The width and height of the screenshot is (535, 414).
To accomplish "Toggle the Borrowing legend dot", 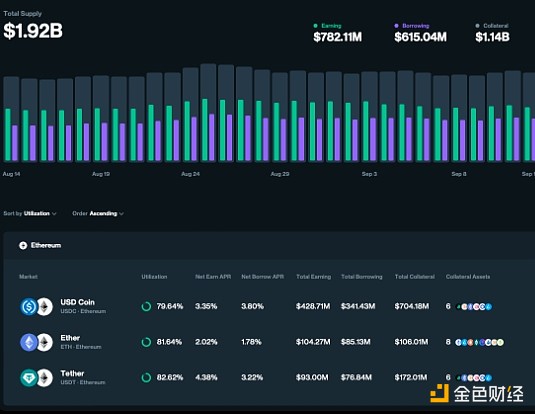I will point(396,26).
